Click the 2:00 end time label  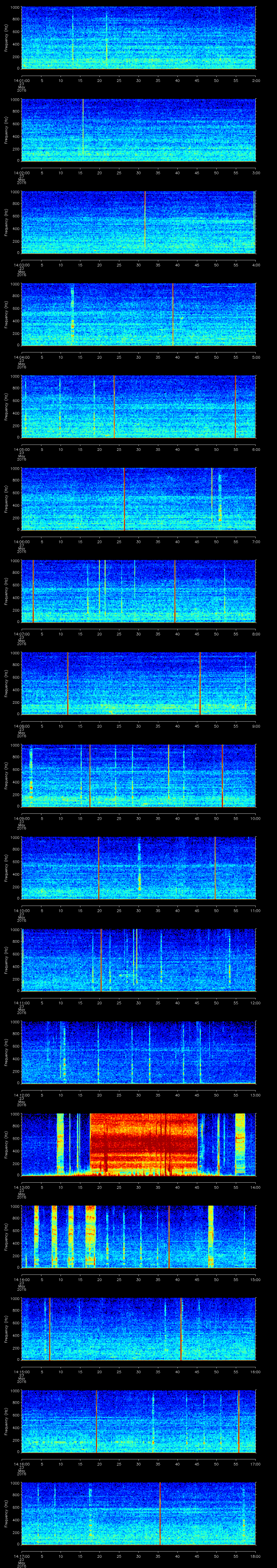coord(256,80)
